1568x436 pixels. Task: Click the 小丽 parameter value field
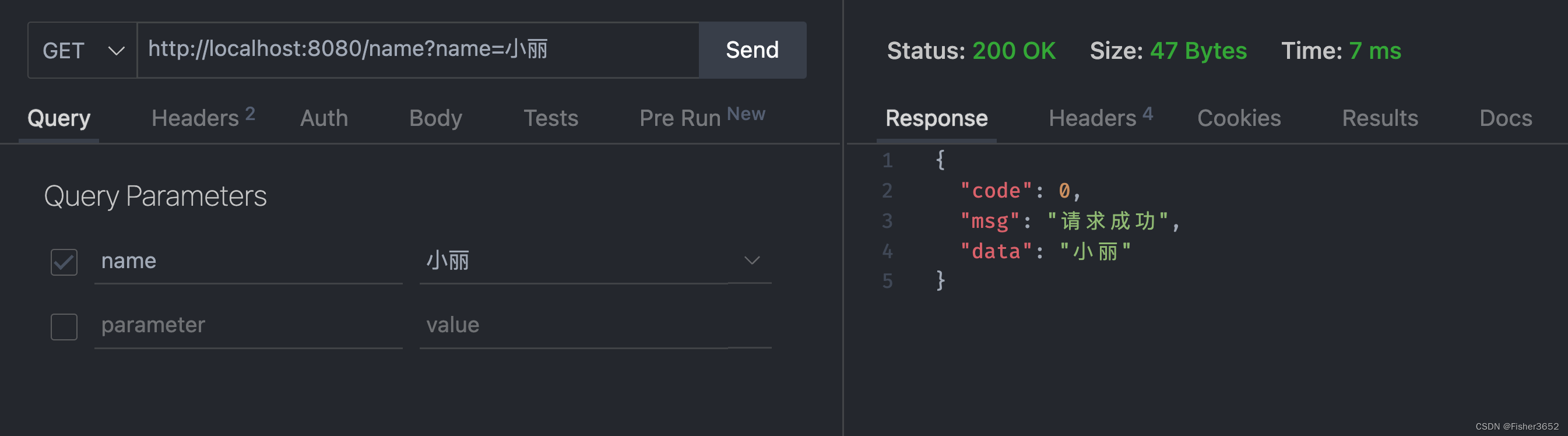(x=574, y=261)
